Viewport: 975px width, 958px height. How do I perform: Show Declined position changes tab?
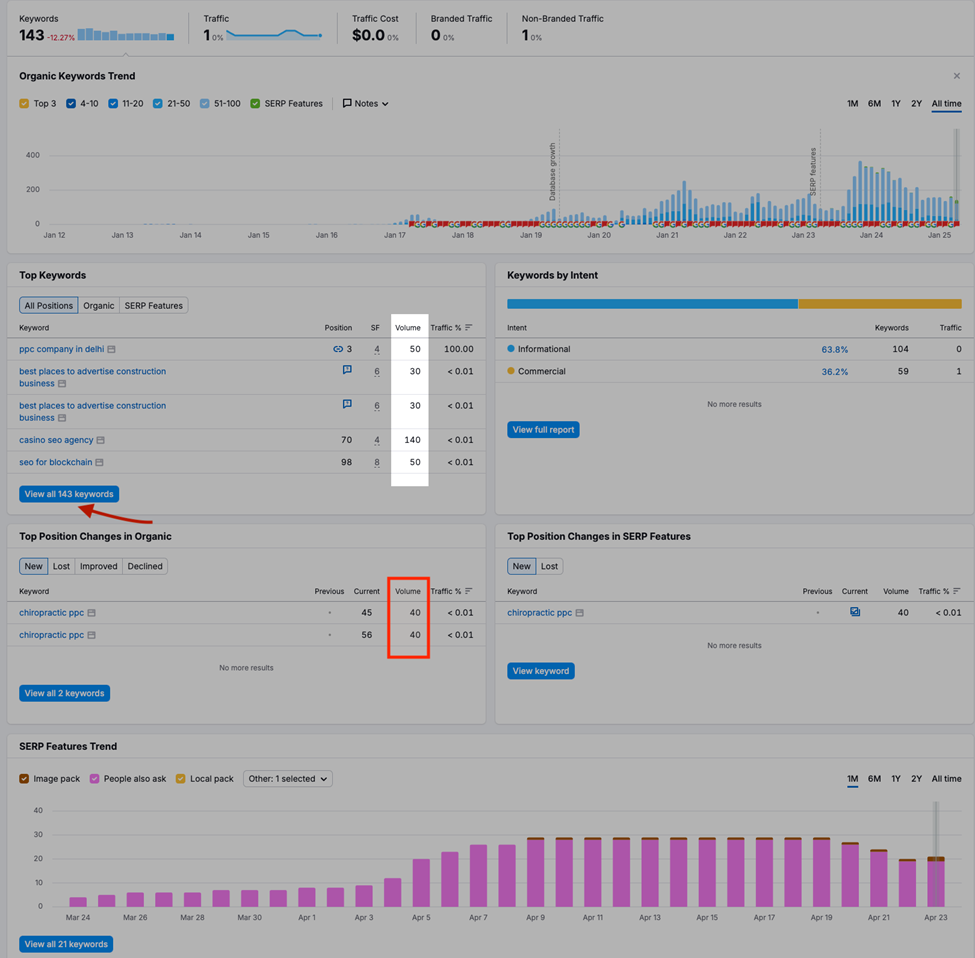pyautogui.click(x=145, y=566)
